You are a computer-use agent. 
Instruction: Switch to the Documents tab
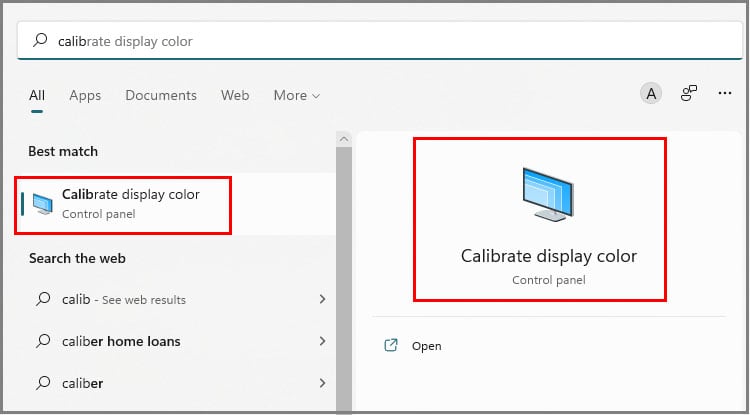(x=161, y=95)
